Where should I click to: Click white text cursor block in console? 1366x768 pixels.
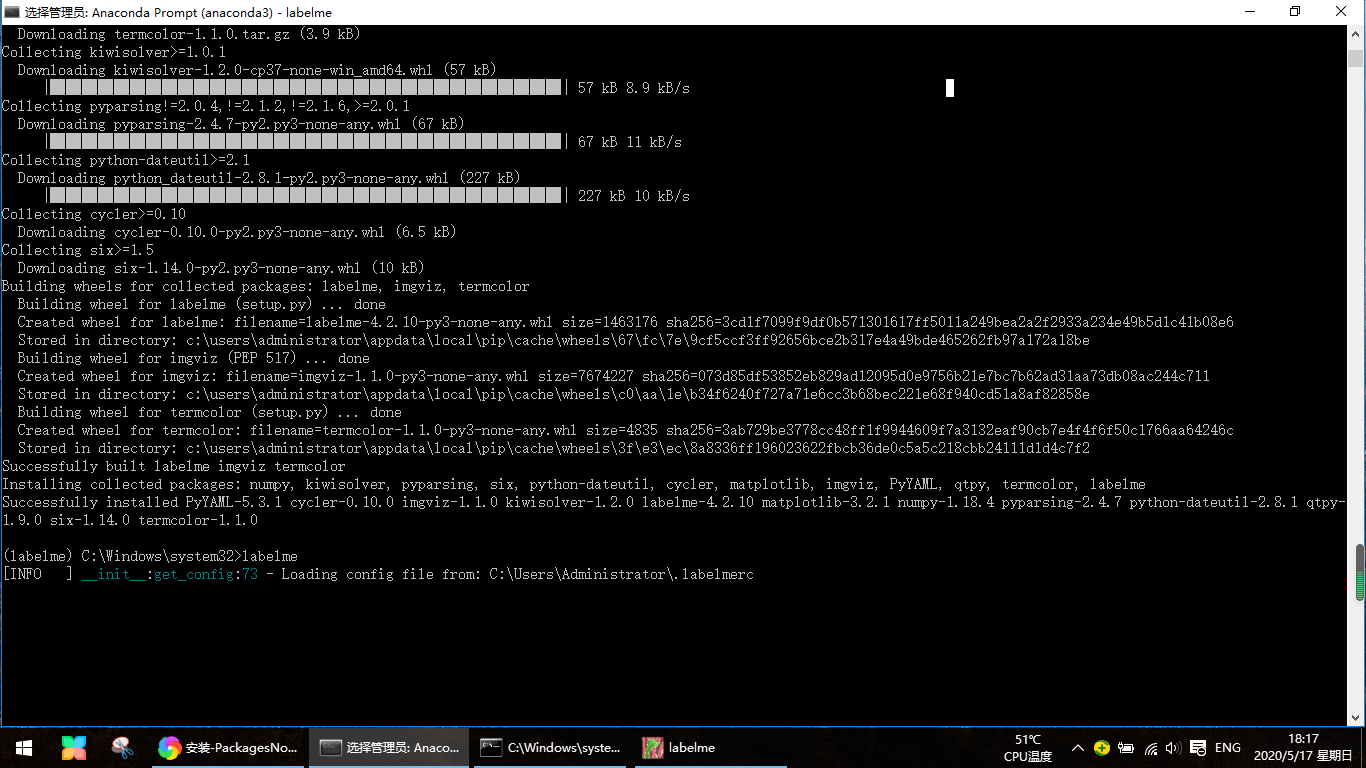click(950, 88)
